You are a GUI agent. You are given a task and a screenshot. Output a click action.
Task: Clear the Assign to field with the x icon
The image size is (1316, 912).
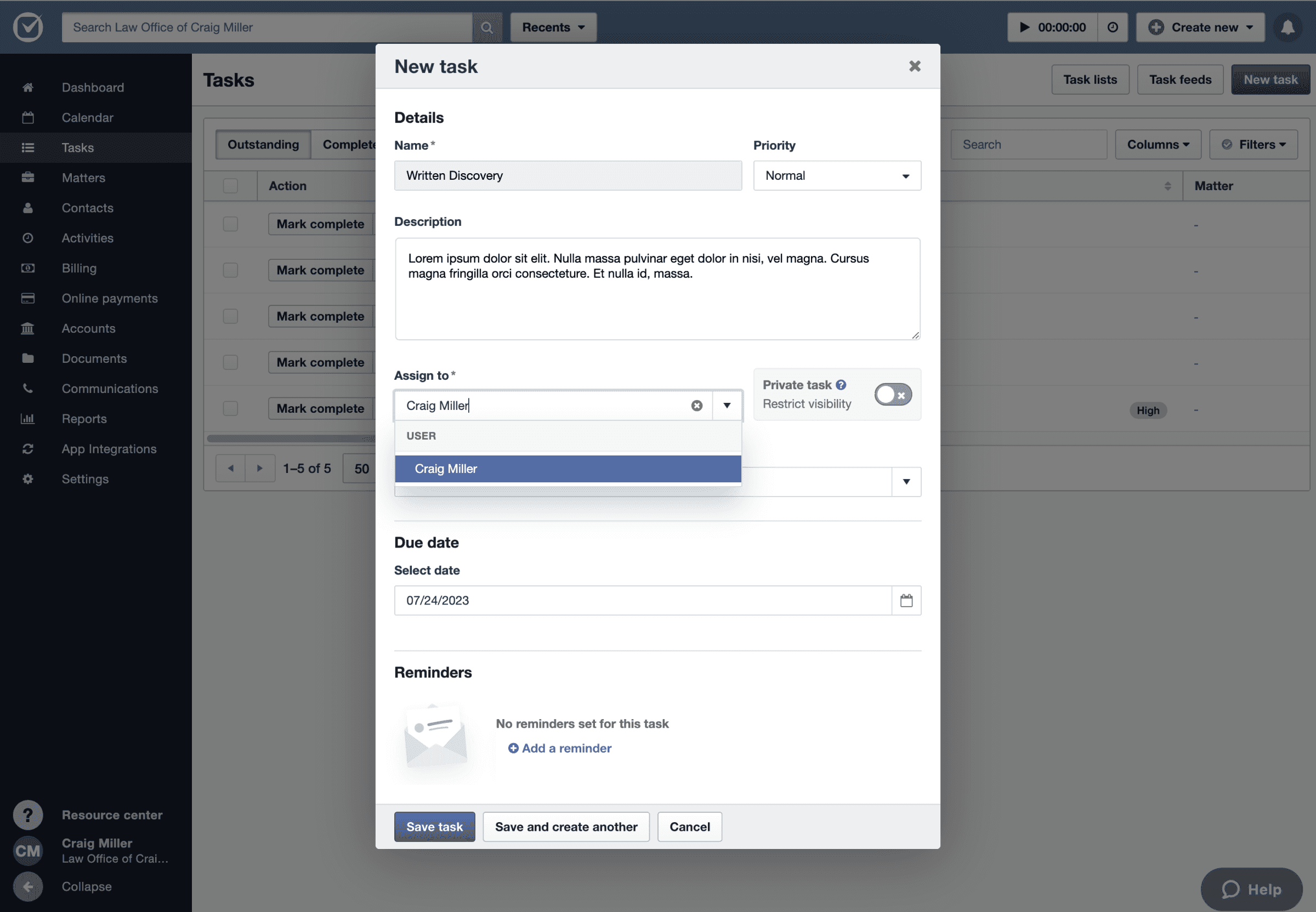696,406
